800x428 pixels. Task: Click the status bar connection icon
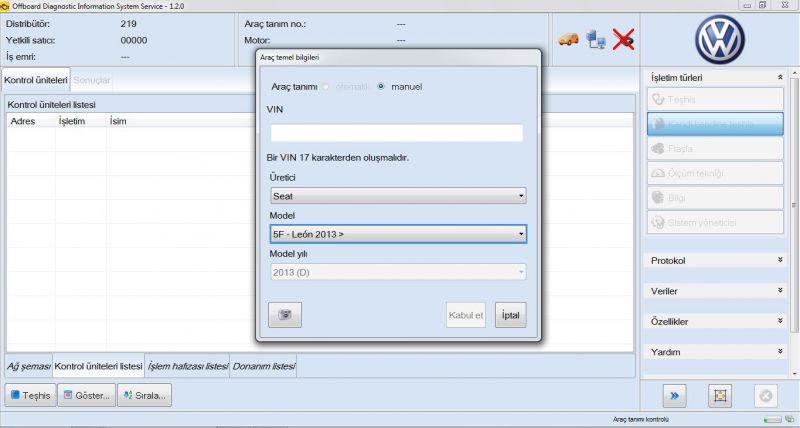coord(790,419)
